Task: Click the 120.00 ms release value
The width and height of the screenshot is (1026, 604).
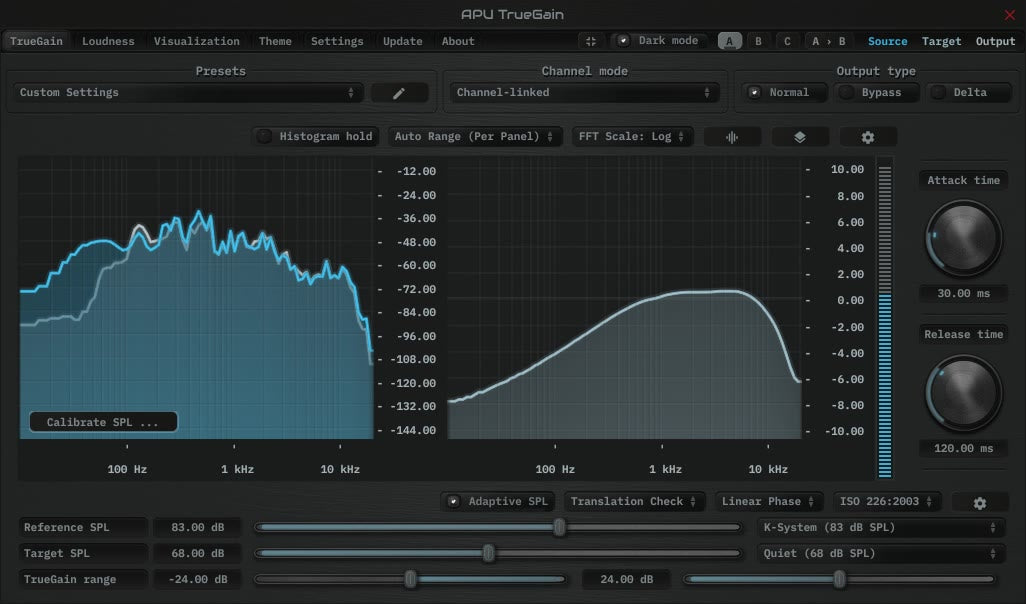Action: pos(963,448)
